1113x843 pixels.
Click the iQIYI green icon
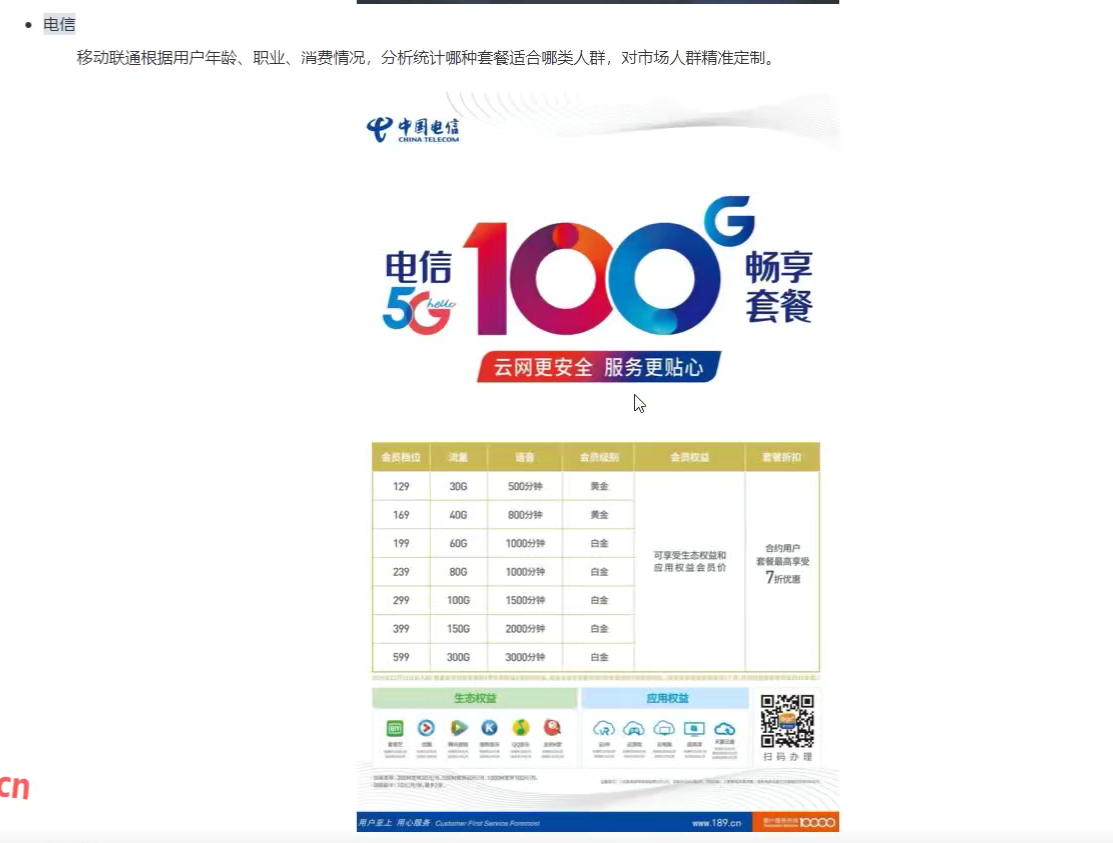[395, 728]
